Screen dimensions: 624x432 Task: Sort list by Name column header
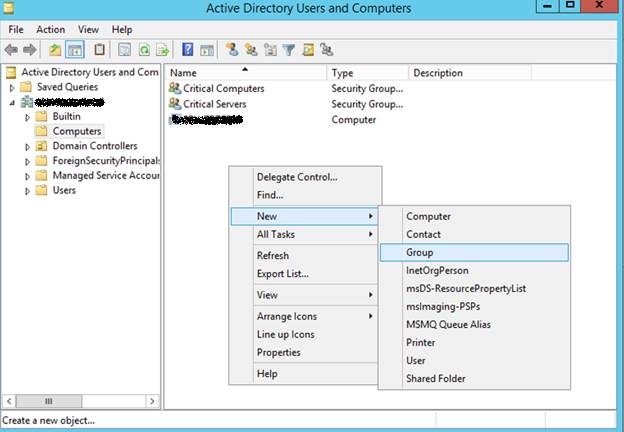[x=246, y=73]
